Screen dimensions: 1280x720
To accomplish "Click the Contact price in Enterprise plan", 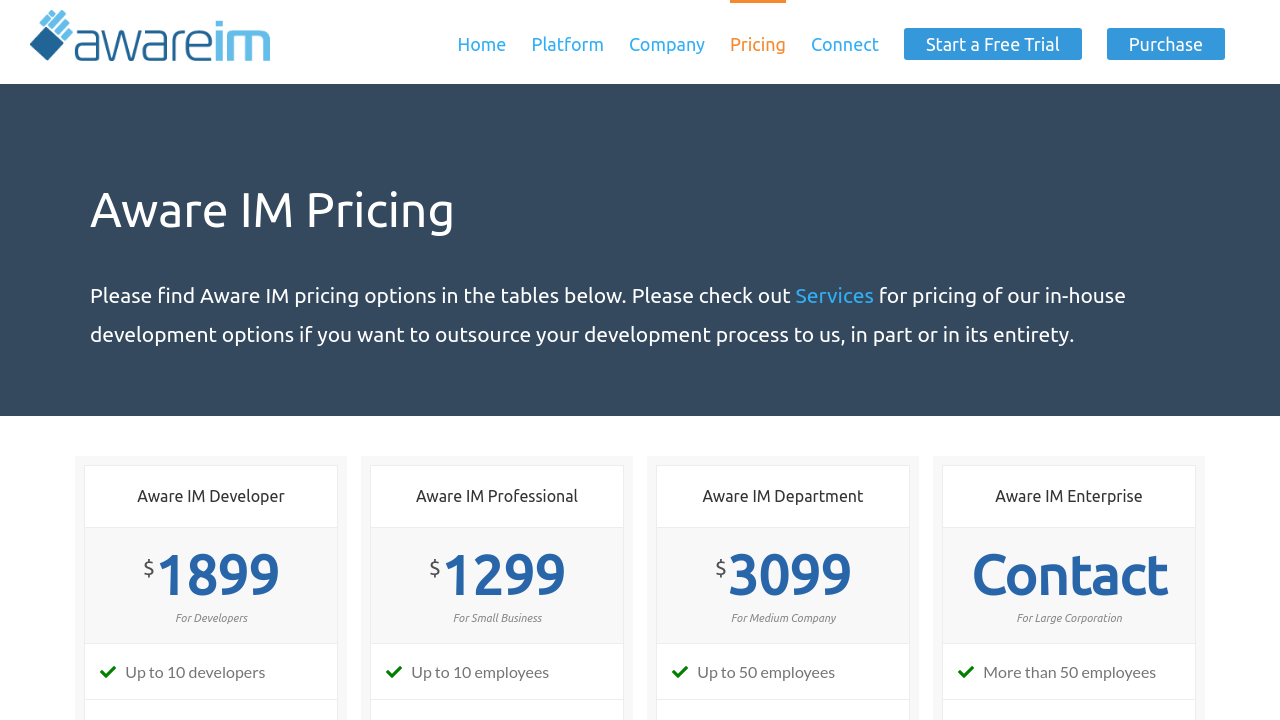I will [1069, 575].
